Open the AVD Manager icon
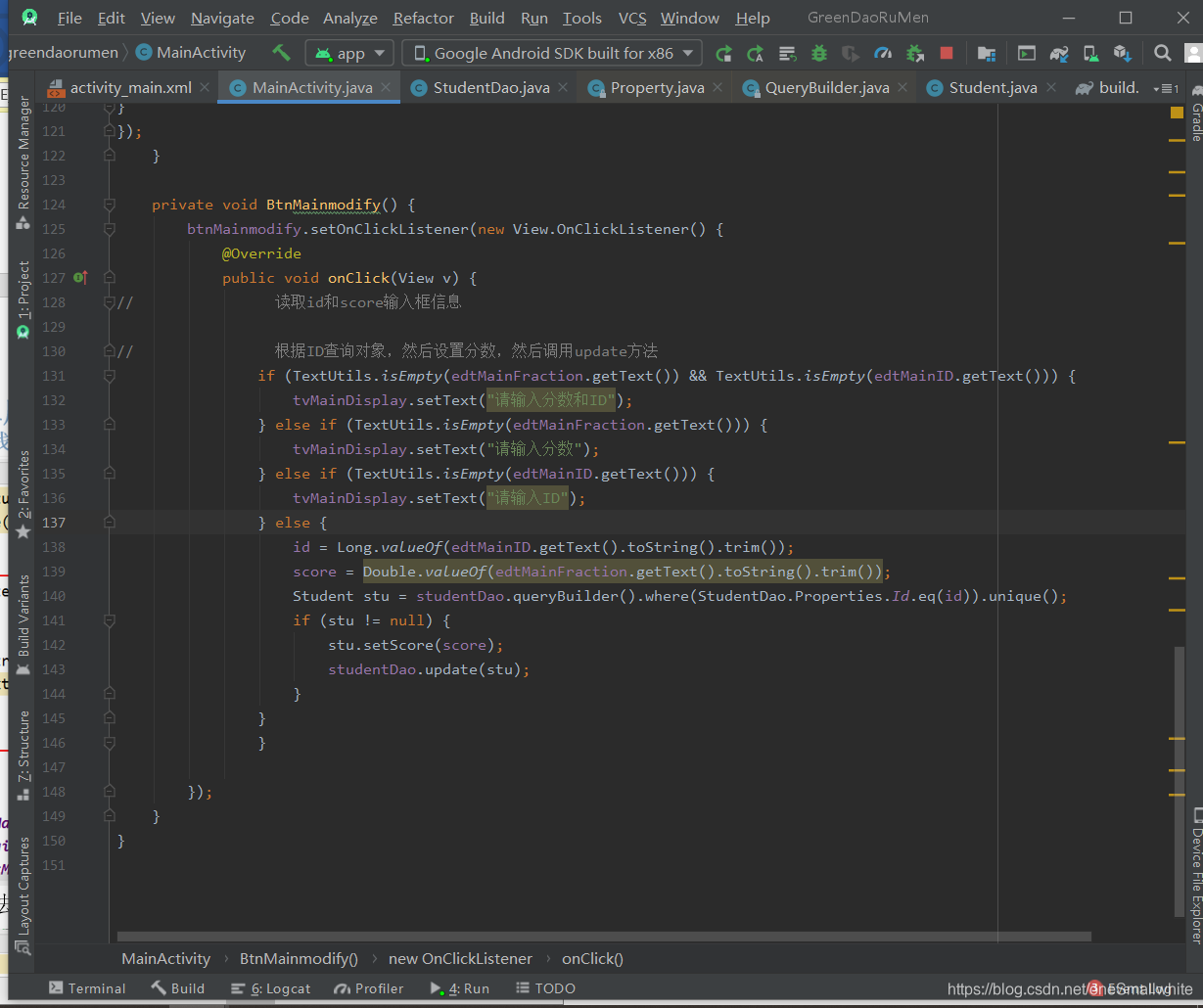The width and height of the screenshot is (1203, 1008). pyautogui.click(x=1089, y=53)
